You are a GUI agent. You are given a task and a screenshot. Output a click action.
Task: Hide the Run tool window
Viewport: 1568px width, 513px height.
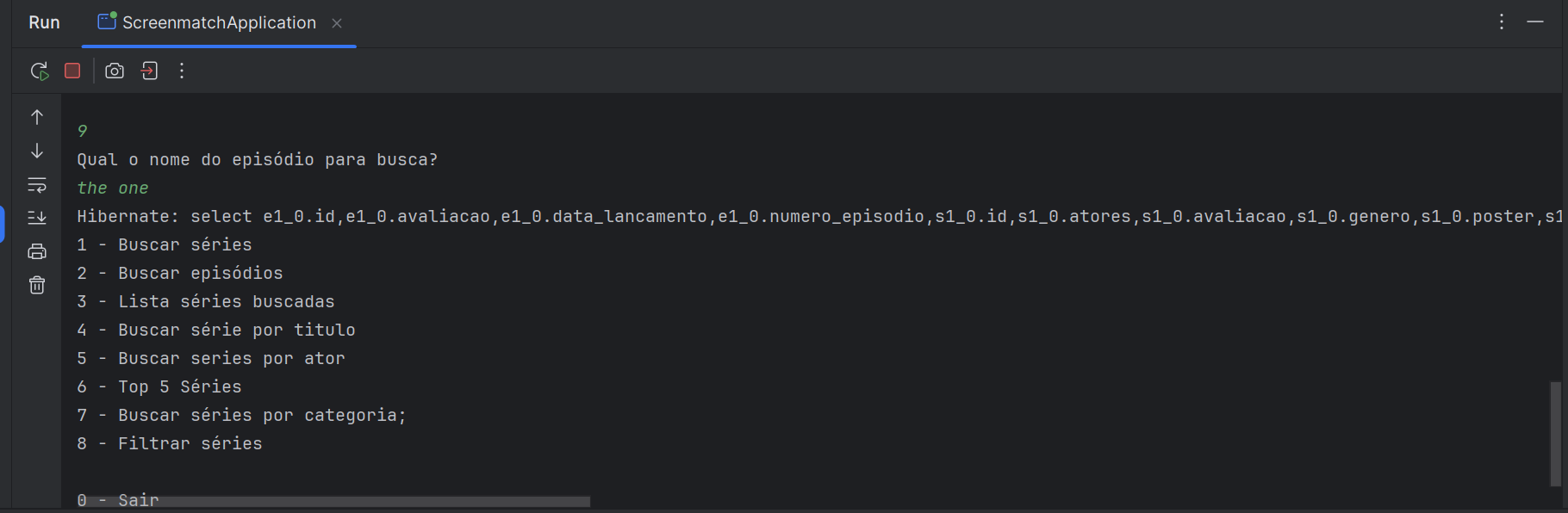[x=1535, y=22]
